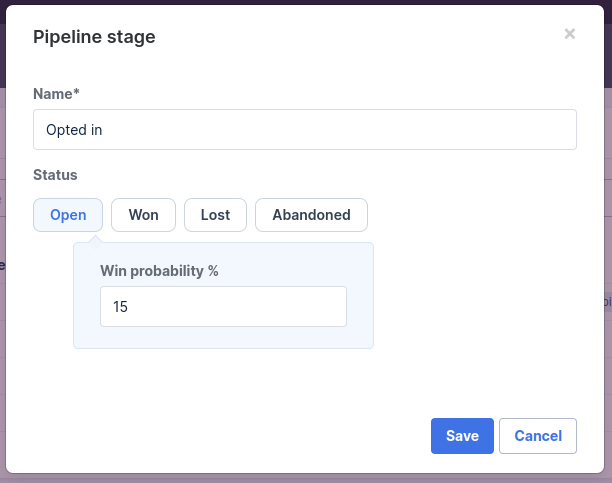
Task: Place cursor after the Opted in text
Action: pyautogui.click(x=103, y=130)
